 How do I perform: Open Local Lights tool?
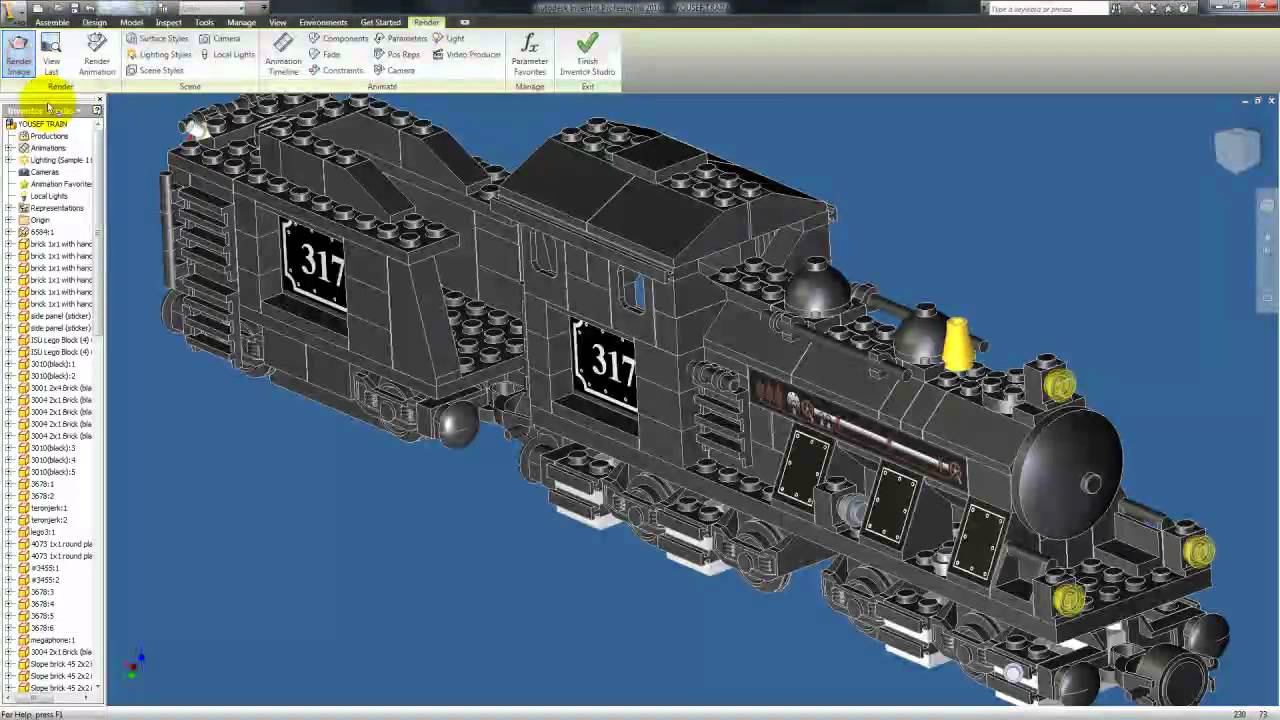[227, 54]
